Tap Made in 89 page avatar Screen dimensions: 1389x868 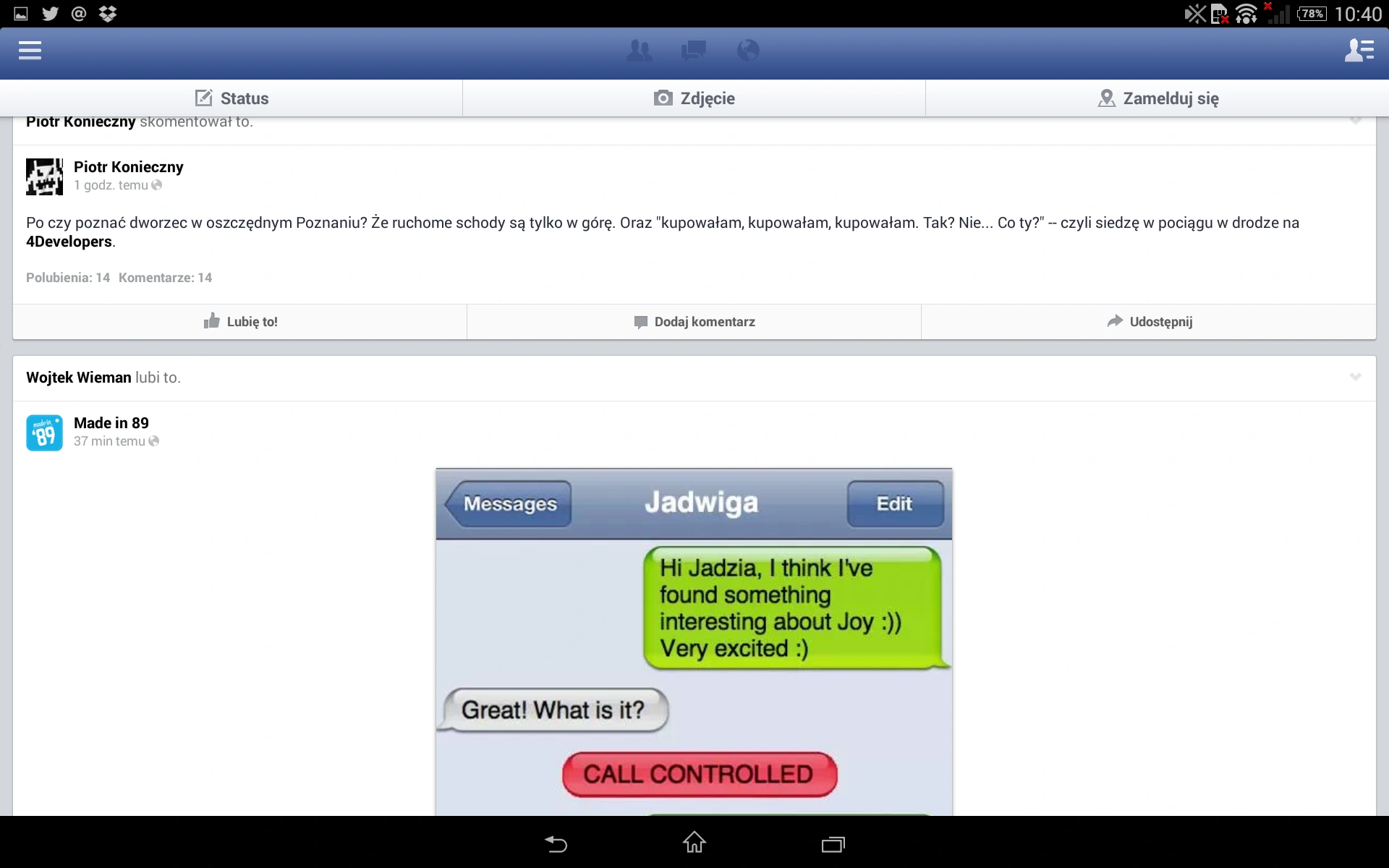point(44,433)
